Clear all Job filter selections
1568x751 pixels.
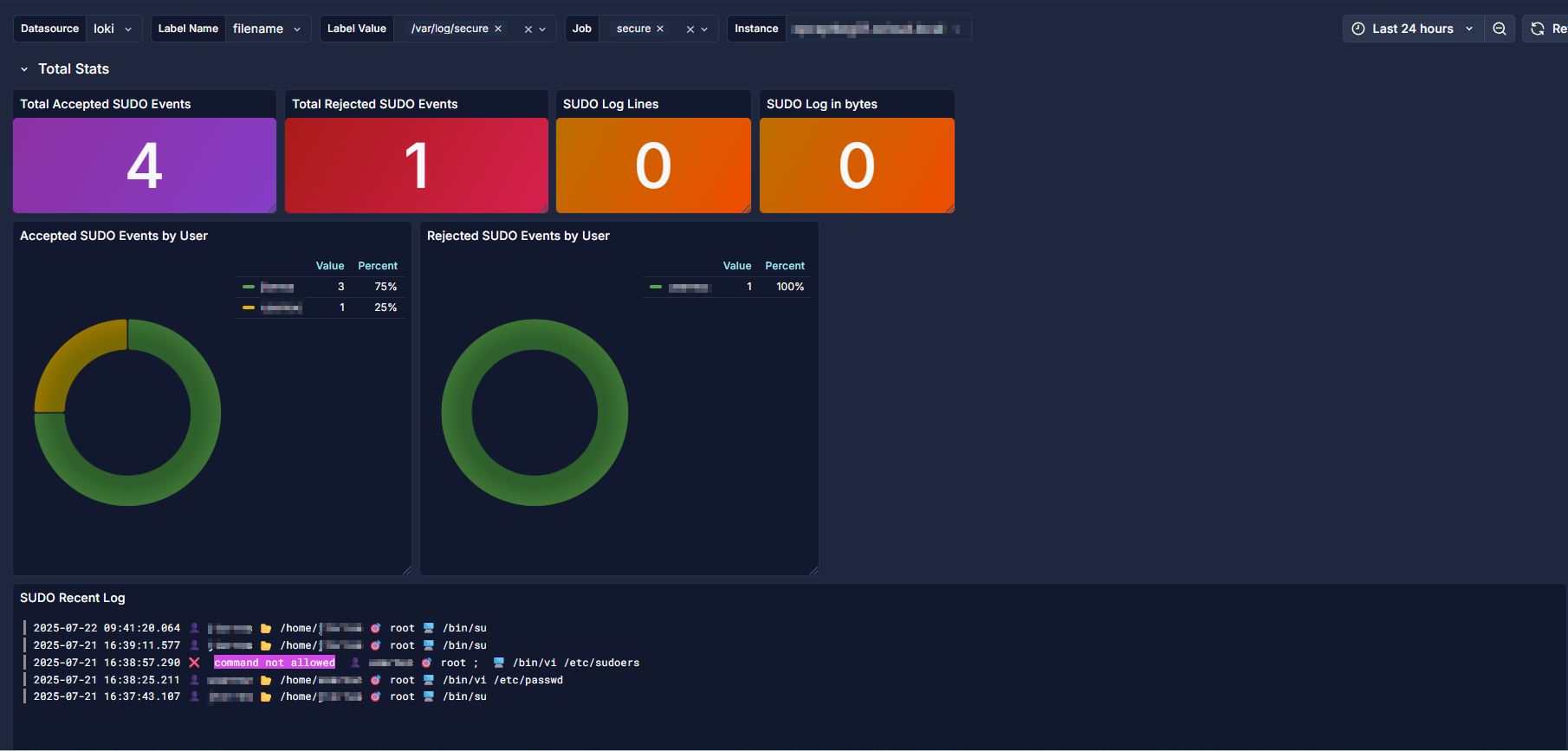[690, 29]
